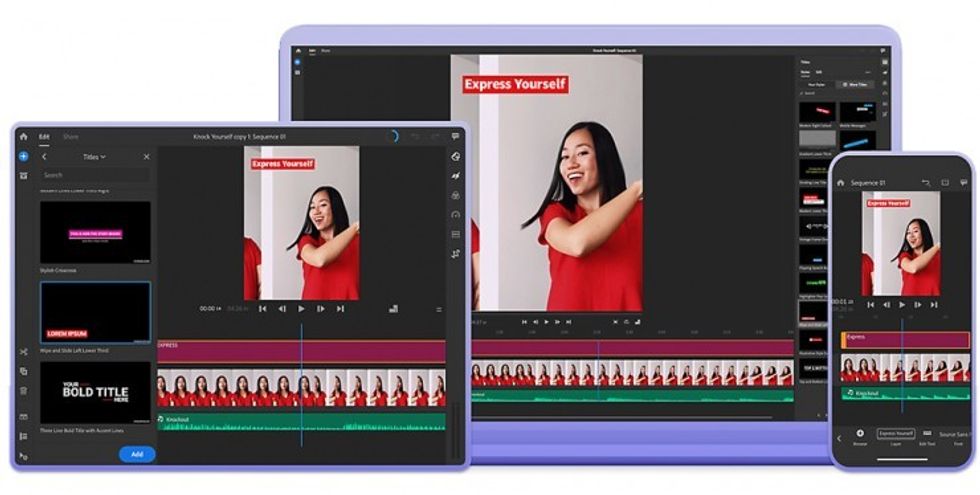980x495 pixels.
Task: Select the Stylish Crisscross title thumbnail
Action: (95, 232)
